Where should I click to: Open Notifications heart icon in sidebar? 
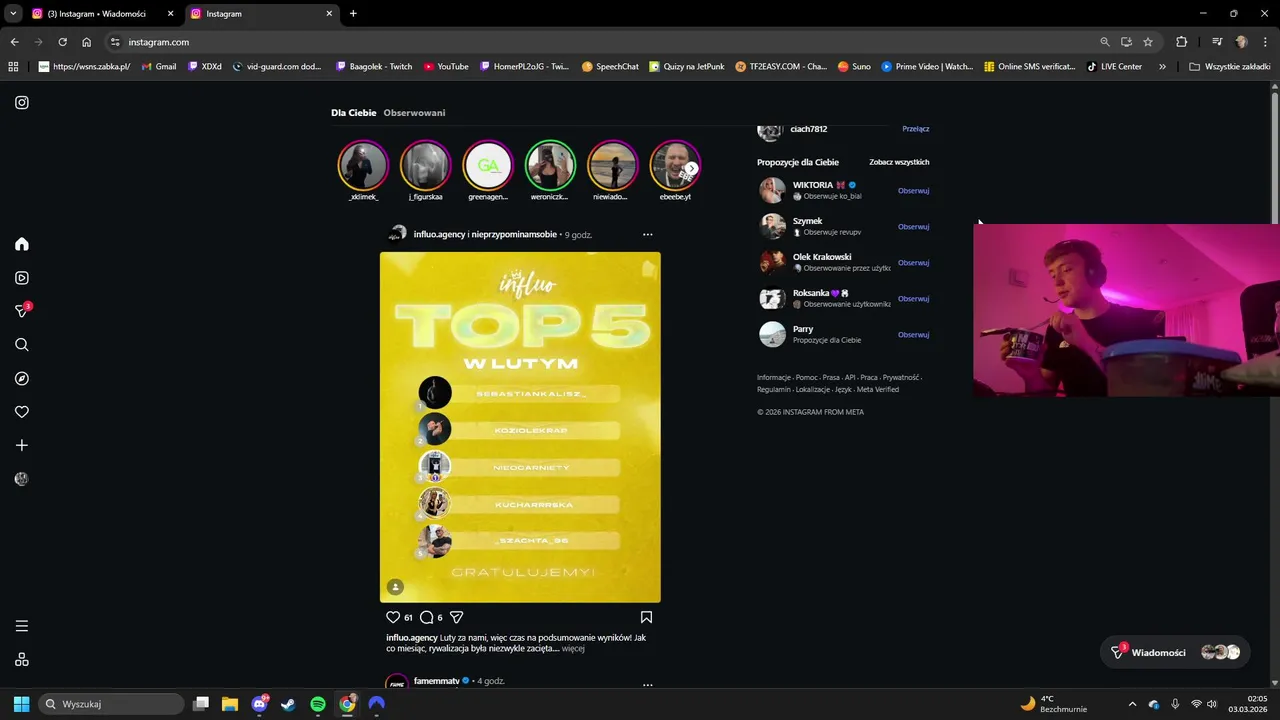pyautogui.click(x=22, y=412)
